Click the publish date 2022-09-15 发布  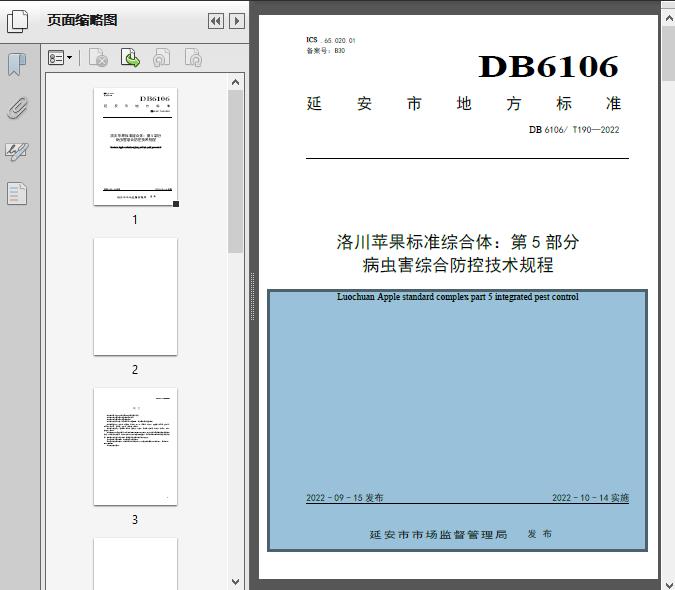(x=344, y=497)
